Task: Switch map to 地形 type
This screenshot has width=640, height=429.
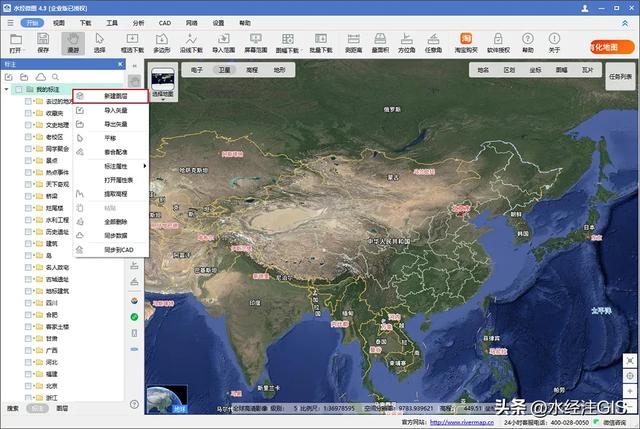Action: coord(280,70)
